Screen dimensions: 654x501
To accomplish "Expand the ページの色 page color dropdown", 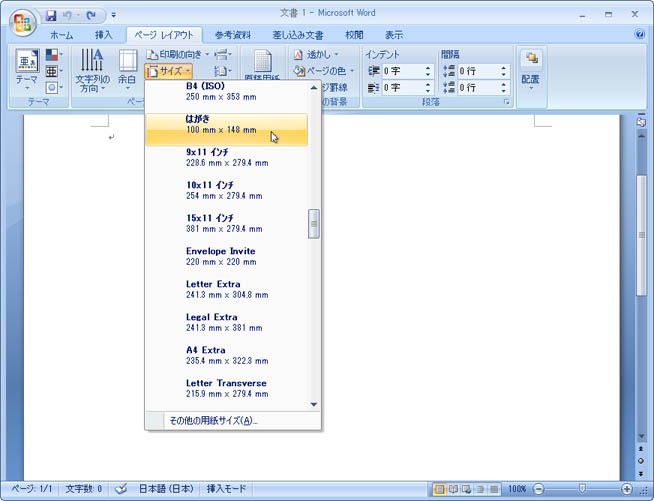I will (320, 71).
